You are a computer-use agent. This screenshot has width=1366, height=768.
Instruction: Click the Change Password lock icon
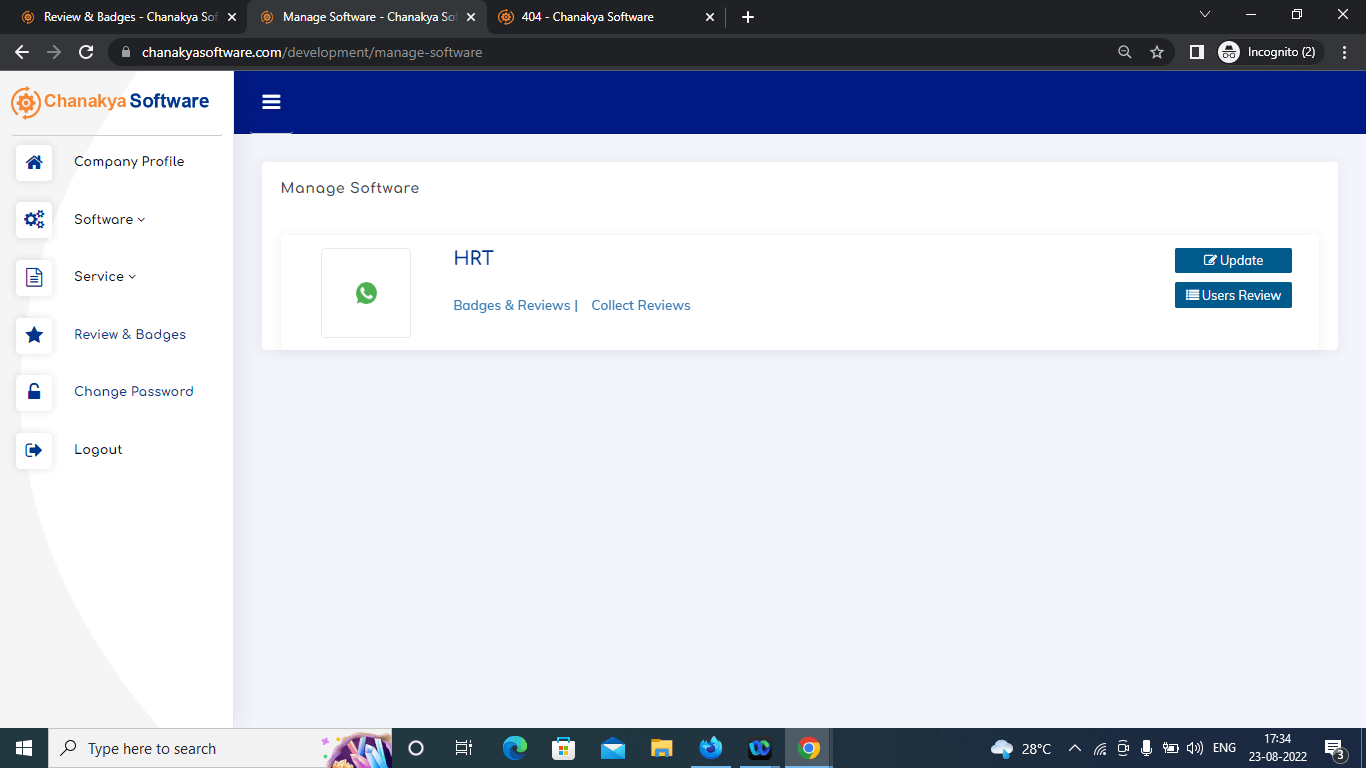pos(34,392)
